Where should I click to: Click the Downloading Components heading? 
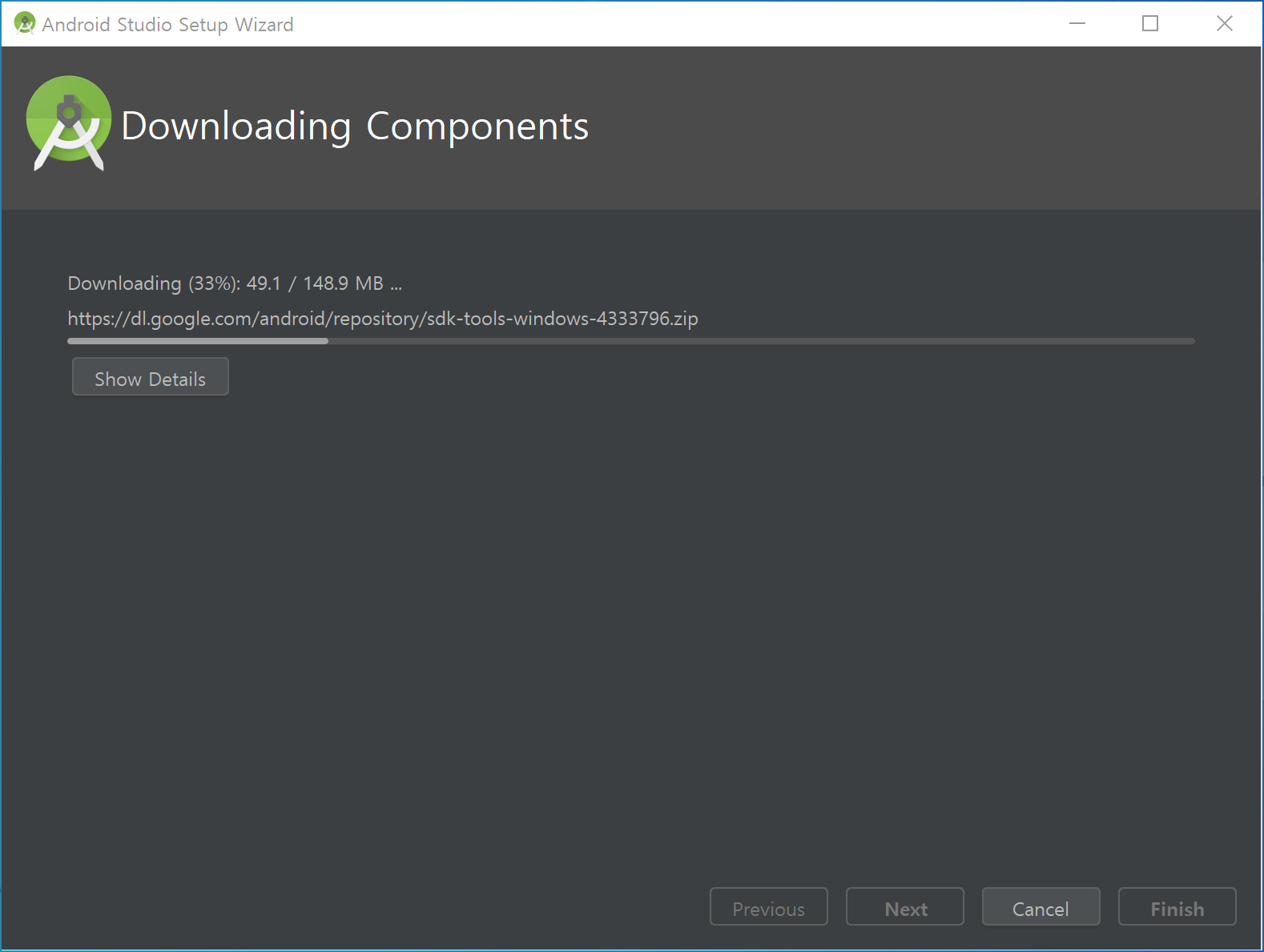[355, 127]
